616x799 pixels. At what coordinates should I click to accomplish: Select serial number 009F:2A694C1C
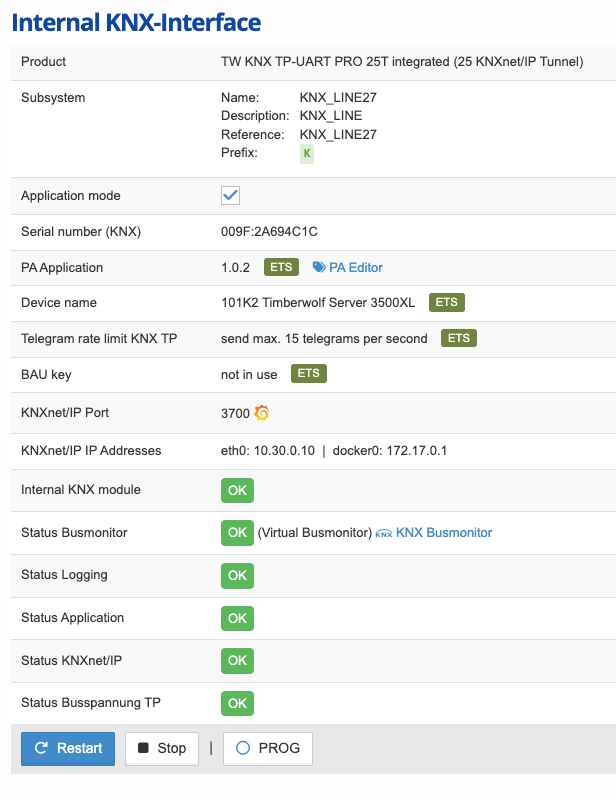269,232
